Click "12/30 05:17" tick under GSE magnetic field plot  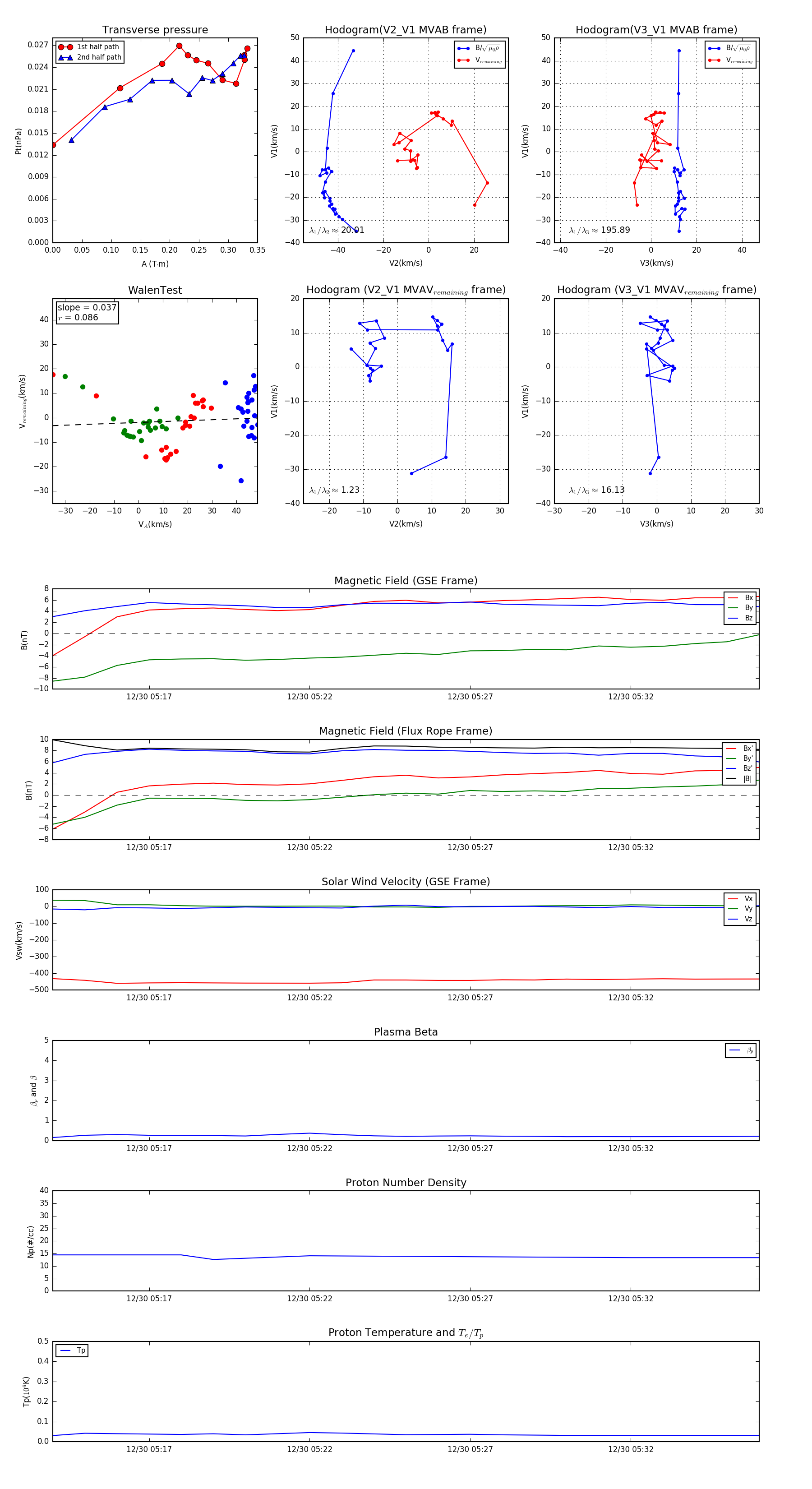pos(149,697)
